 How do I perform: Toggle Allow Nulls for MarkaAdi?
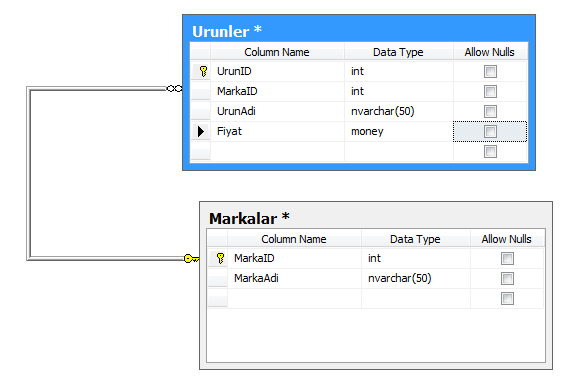pos(507,279)
